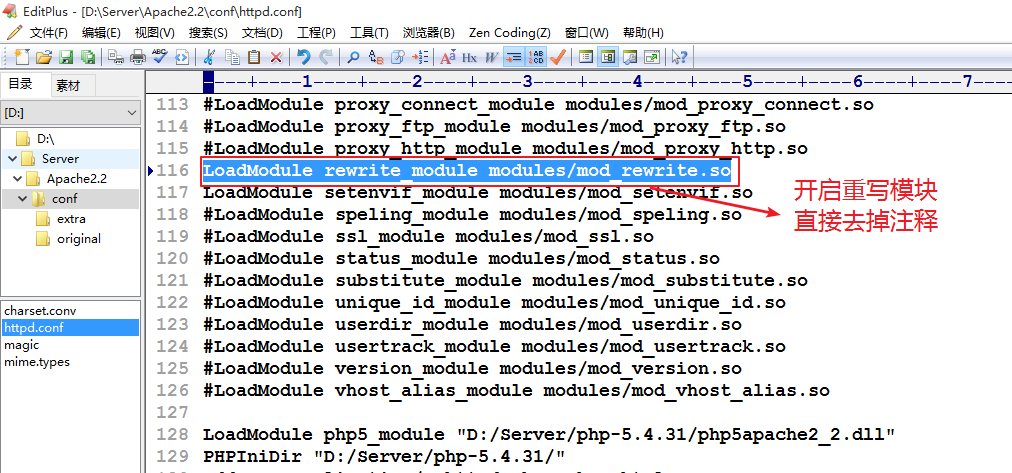Viewport: 1012px width, 473px height.
Task: Open the 搜索(S) menu
Action: pos(208,33)
